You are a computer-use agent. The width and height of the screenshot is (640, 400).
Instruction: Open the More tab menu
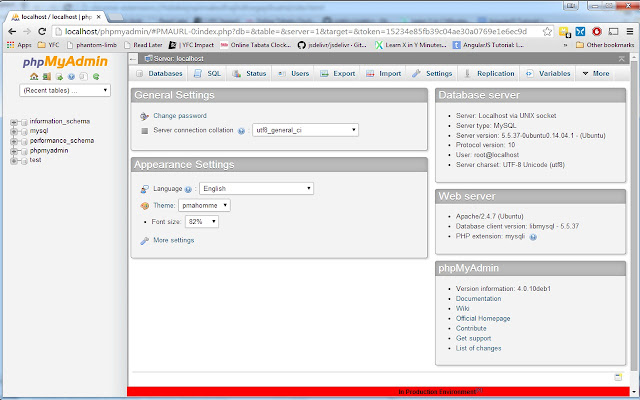[x=596, y=73]
